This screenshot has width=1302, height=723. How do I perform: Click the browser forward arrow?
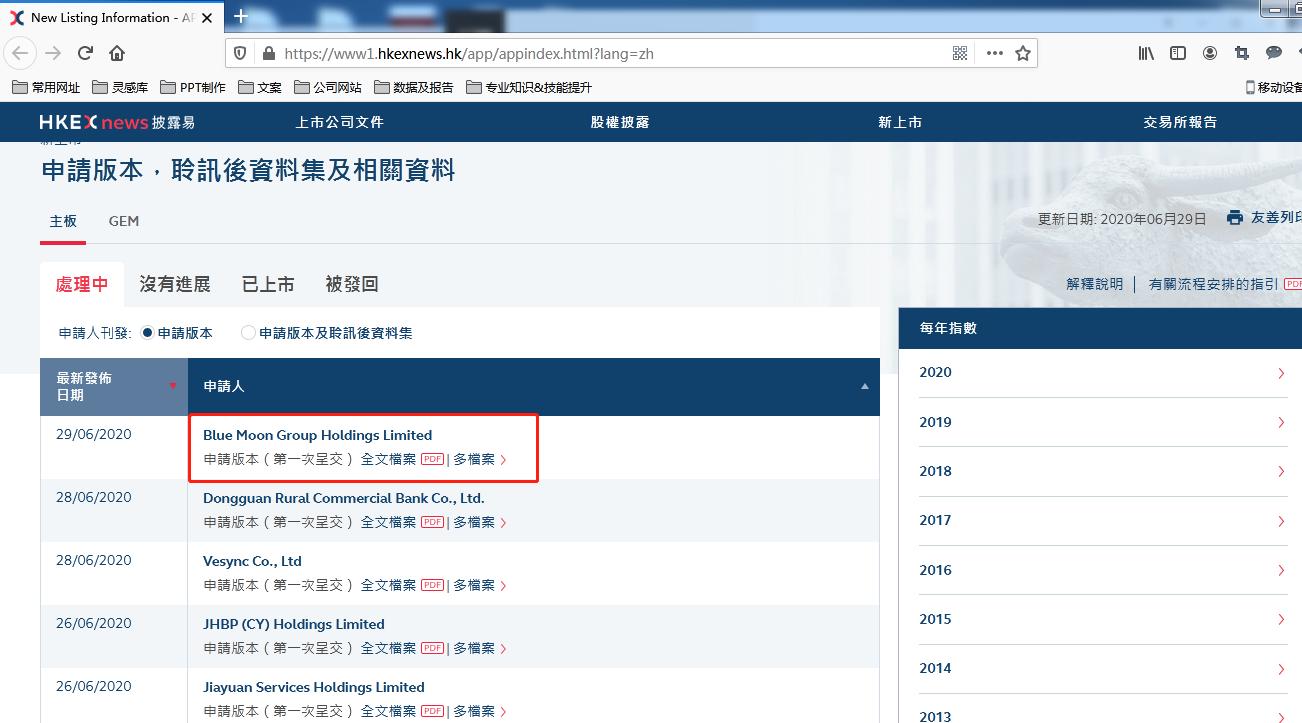[x=53, y=53]
